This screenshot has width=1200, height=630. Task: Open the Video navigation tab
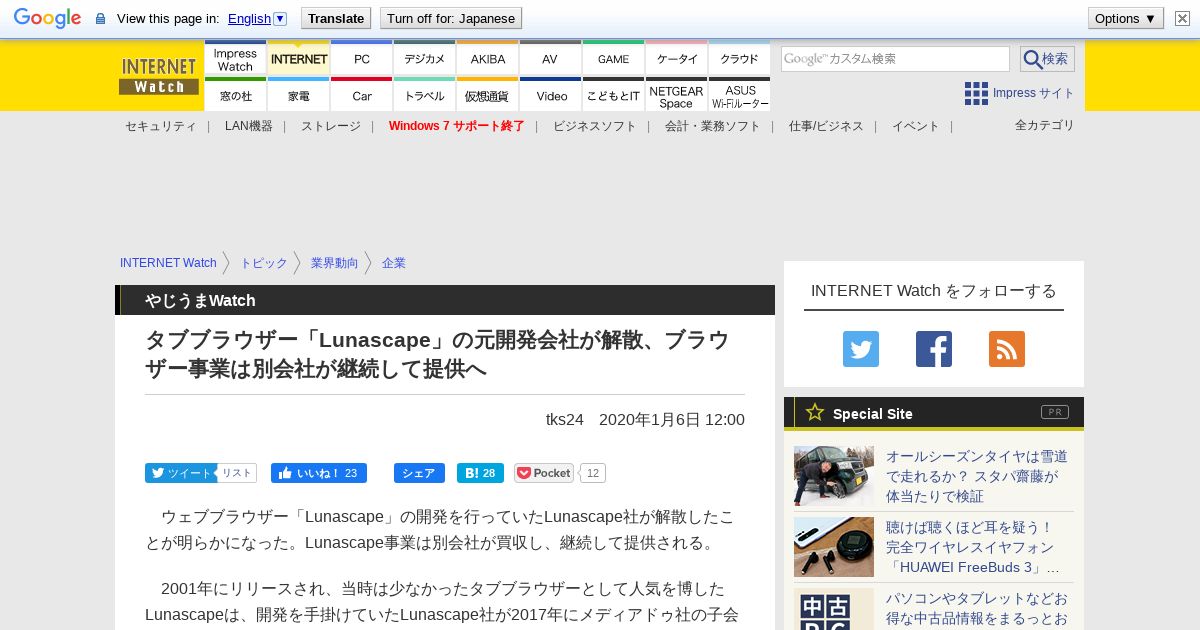(x=550, y=95)
